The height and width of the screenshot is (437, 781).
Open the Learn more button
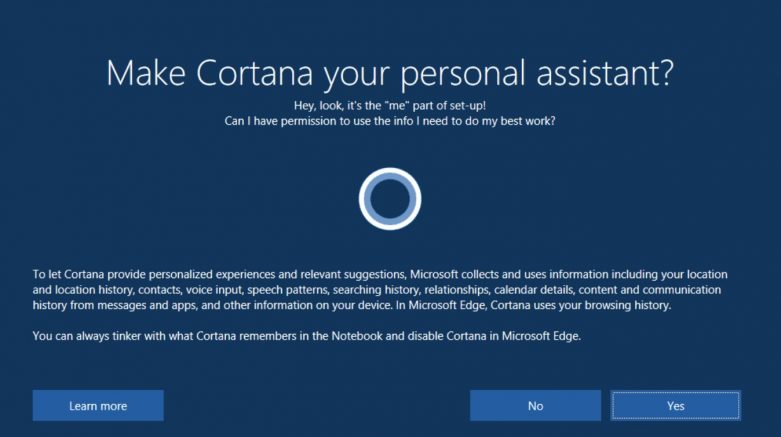[98, 406]
